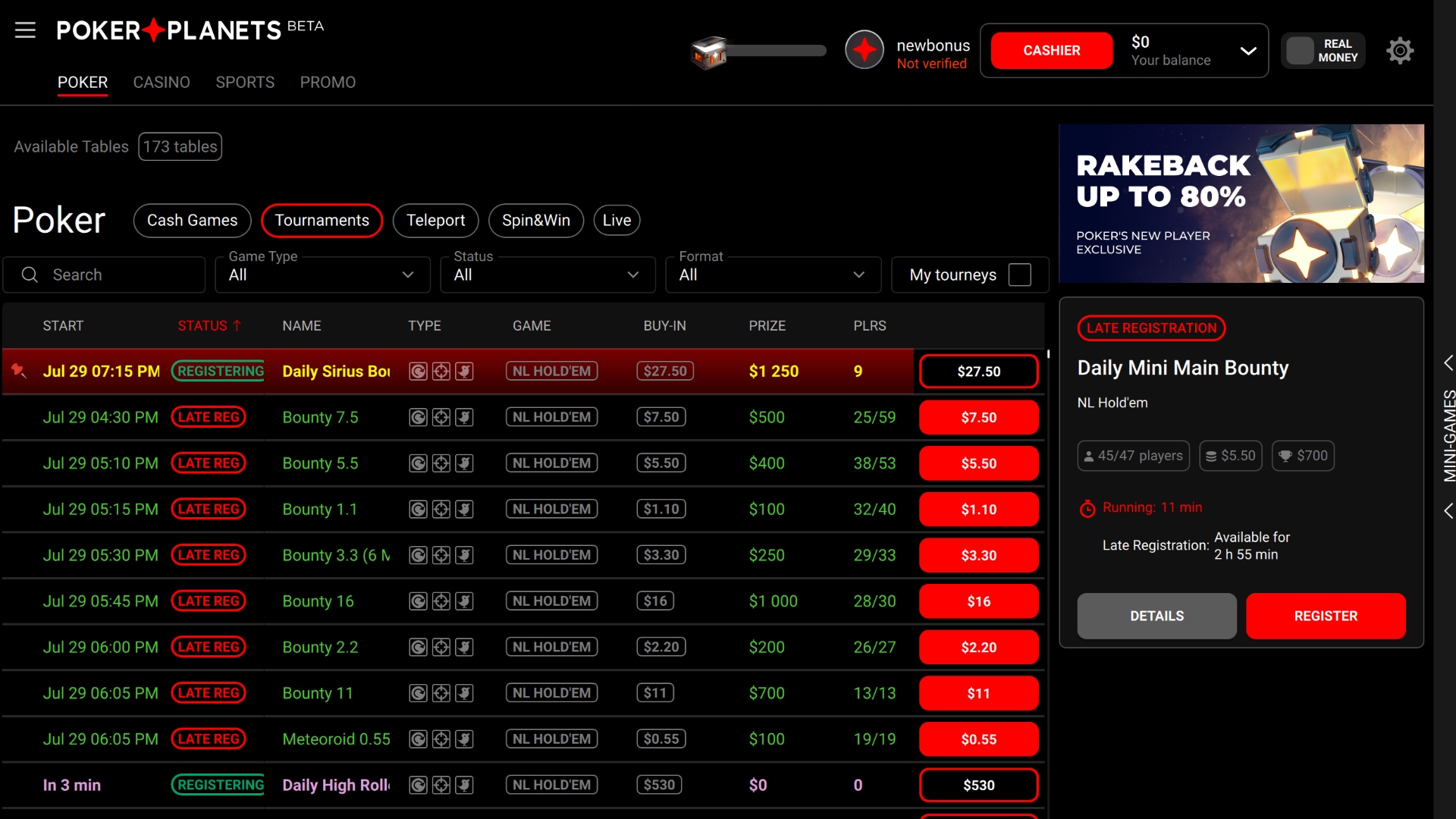The width and height of the screenshot is (1456, 819).
Task: Click the treasure chest rewards icon
Action: [708, 52]
